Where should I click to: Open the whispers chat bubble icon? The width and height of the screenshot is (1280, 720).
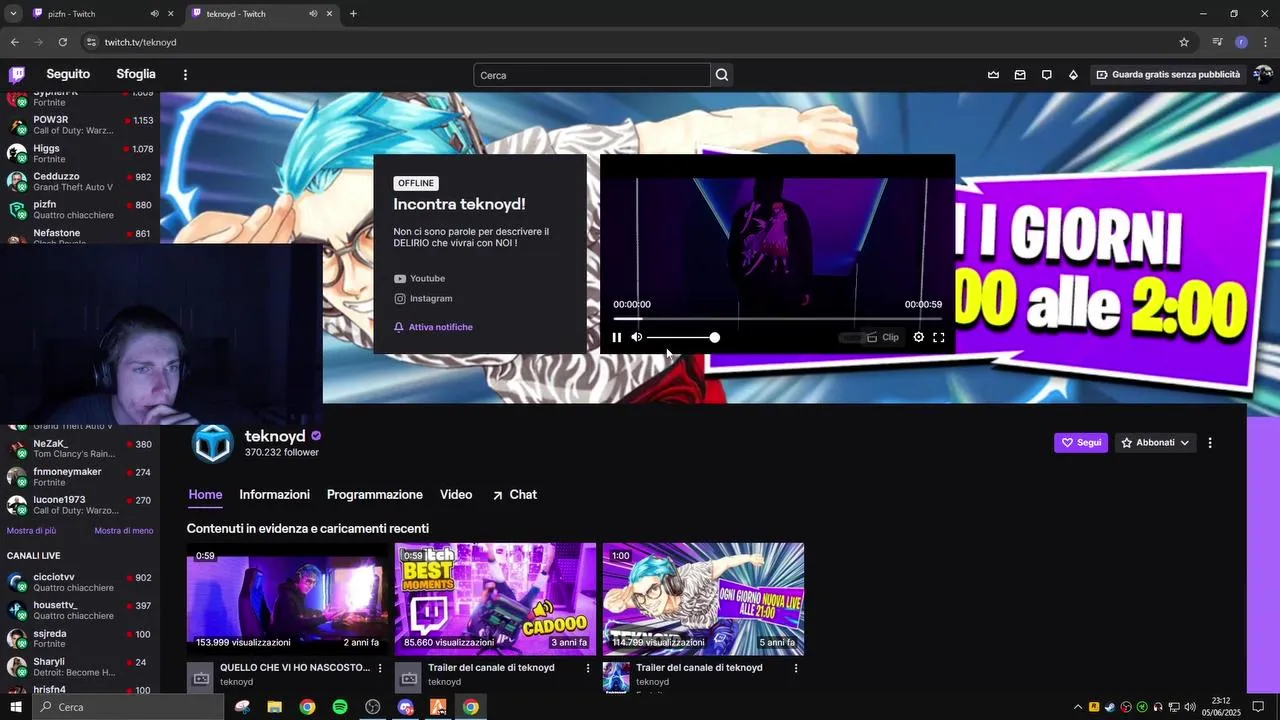[x=1047, y=75]
